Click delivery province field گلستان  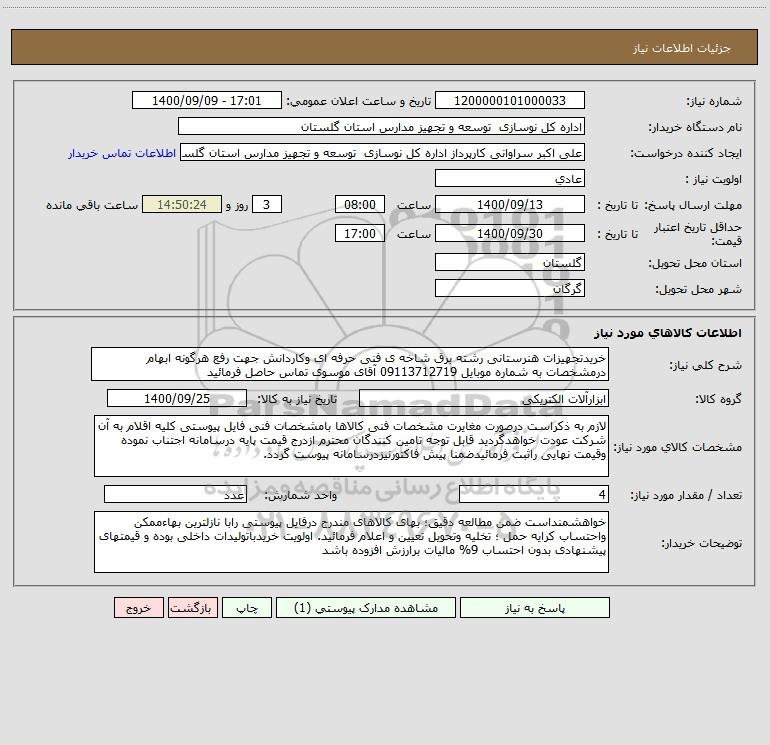[x=510, y=262]
